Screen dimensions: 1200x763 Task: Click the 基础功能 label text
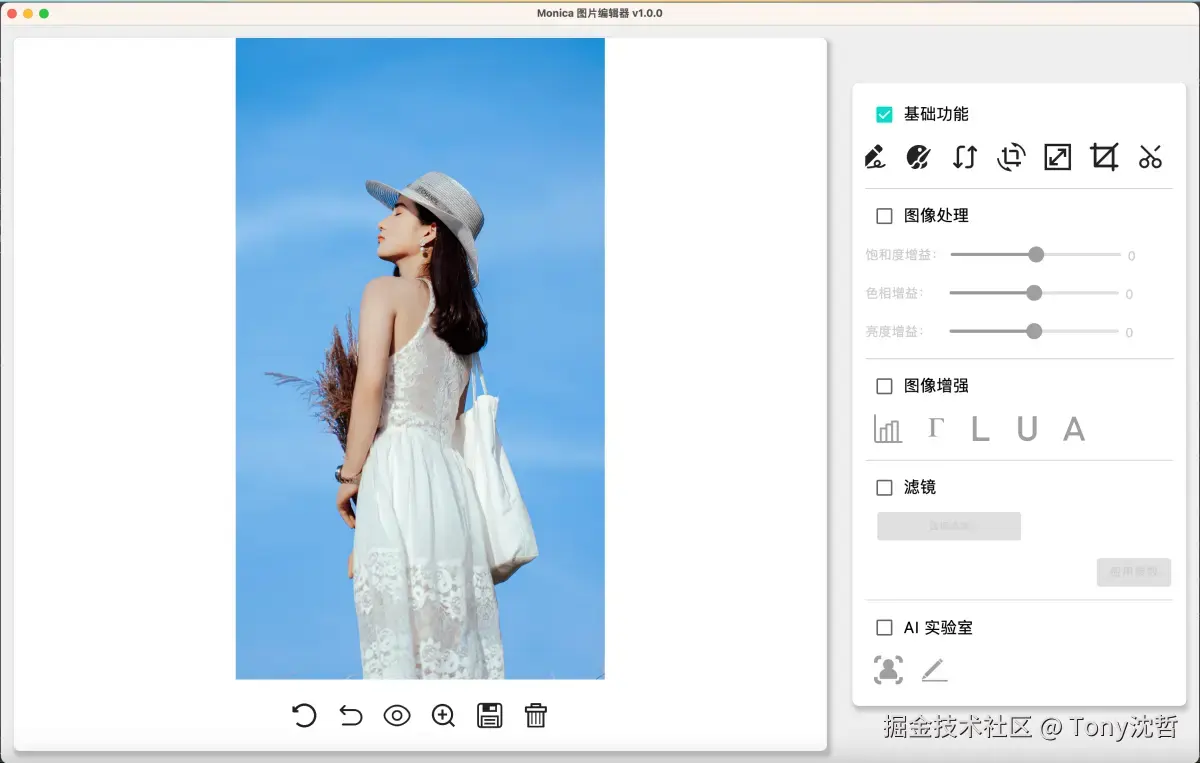936,114
